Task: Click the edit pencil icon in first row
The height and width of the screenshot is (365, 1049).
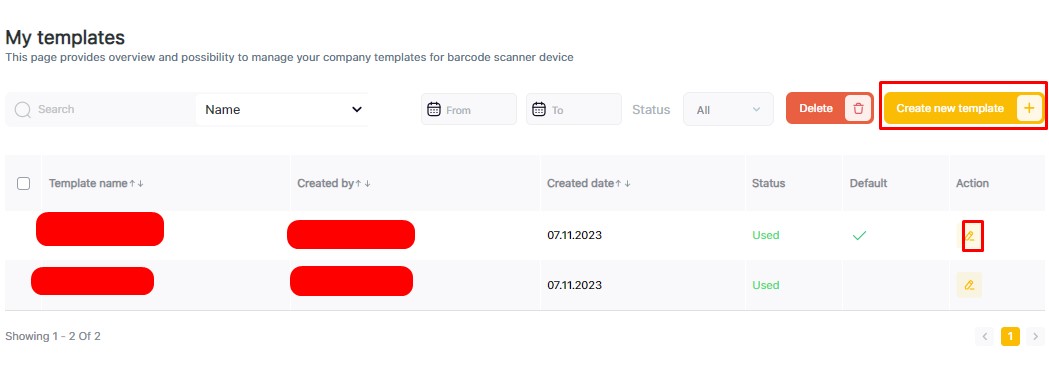Action: tap(969, 236)
